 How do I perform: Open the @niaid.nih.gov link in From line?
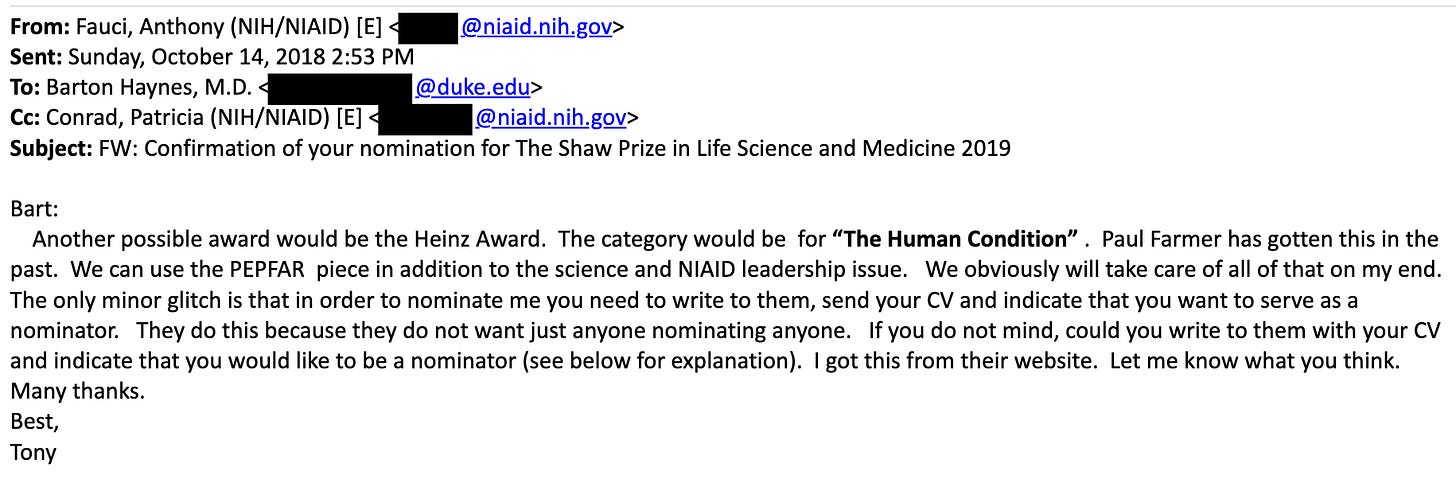click(536, 27)
